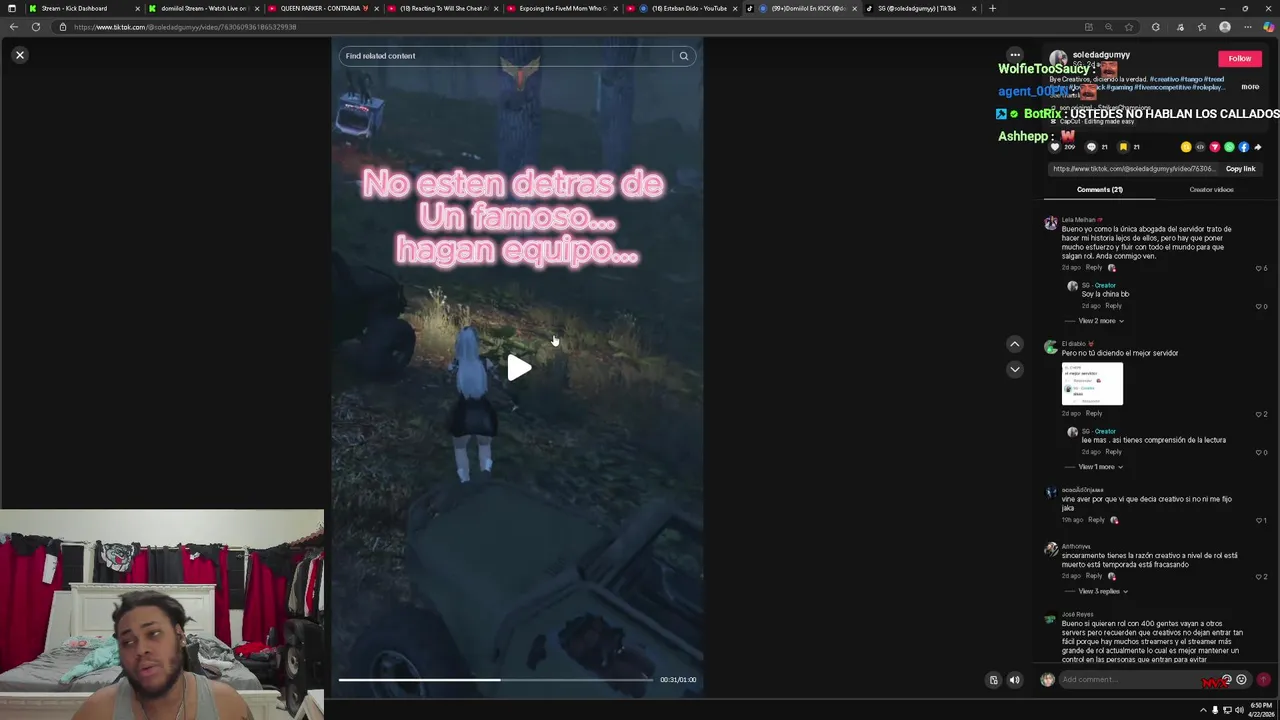Image resolution: width=1280 pixels, height=720 pixels.
Task: Like creator reply Soy la china bb
Action: pos(1259,306)
